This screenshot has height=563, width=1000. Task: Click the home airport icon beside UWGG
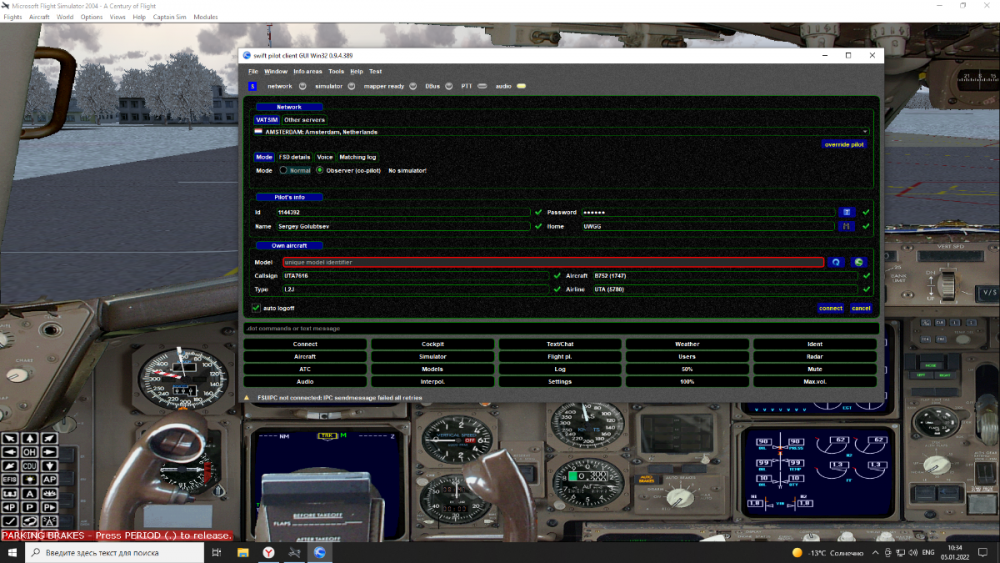(847, 227)
